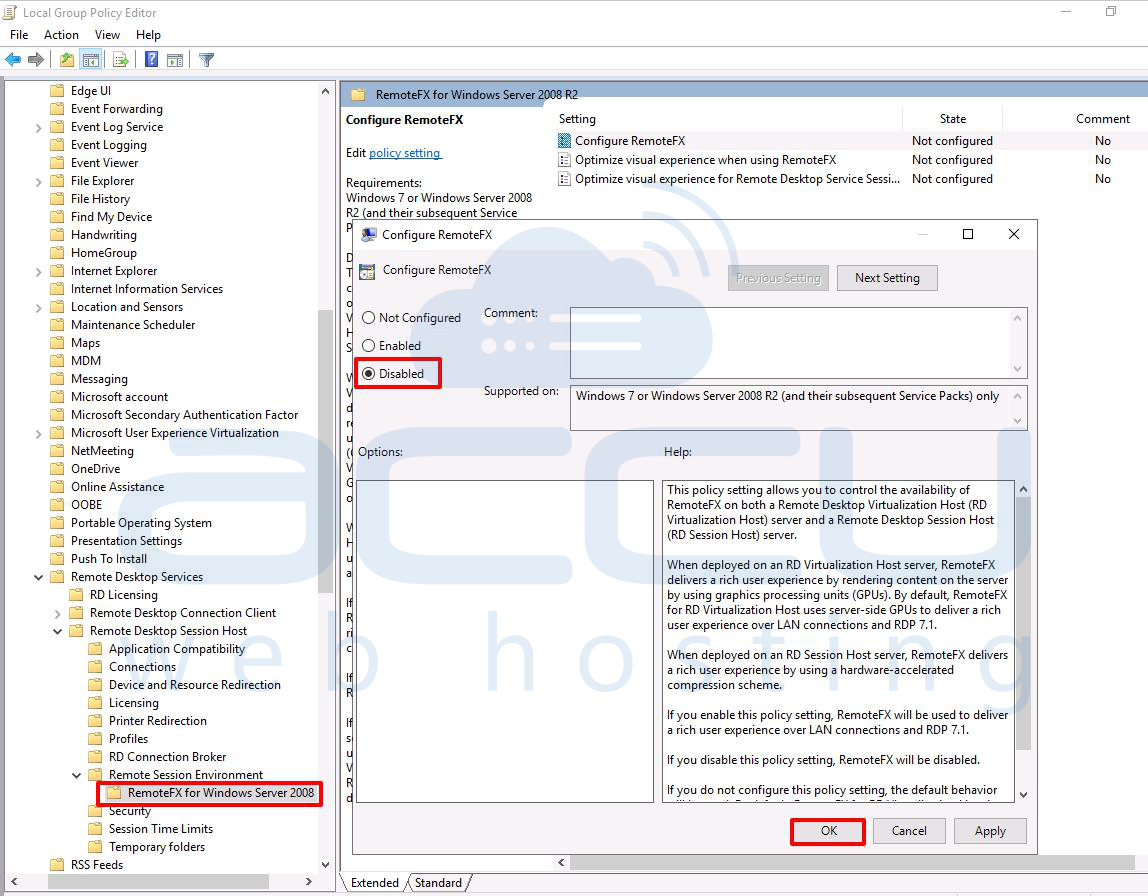
Task: Click the Configure RemoteFX dialog title icon
Action: click(368, 235)
